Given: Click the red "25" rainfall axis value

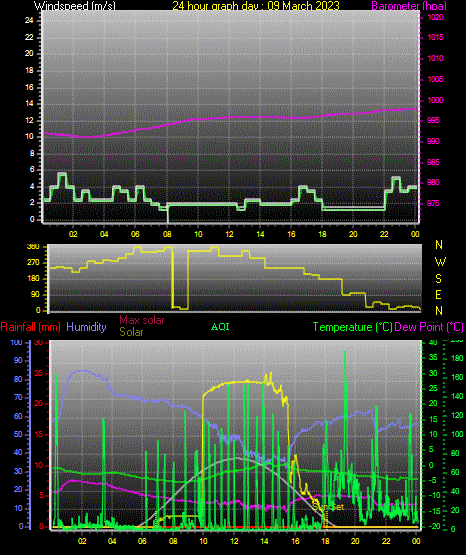Looking at the screenshot, I should point(39,373).
